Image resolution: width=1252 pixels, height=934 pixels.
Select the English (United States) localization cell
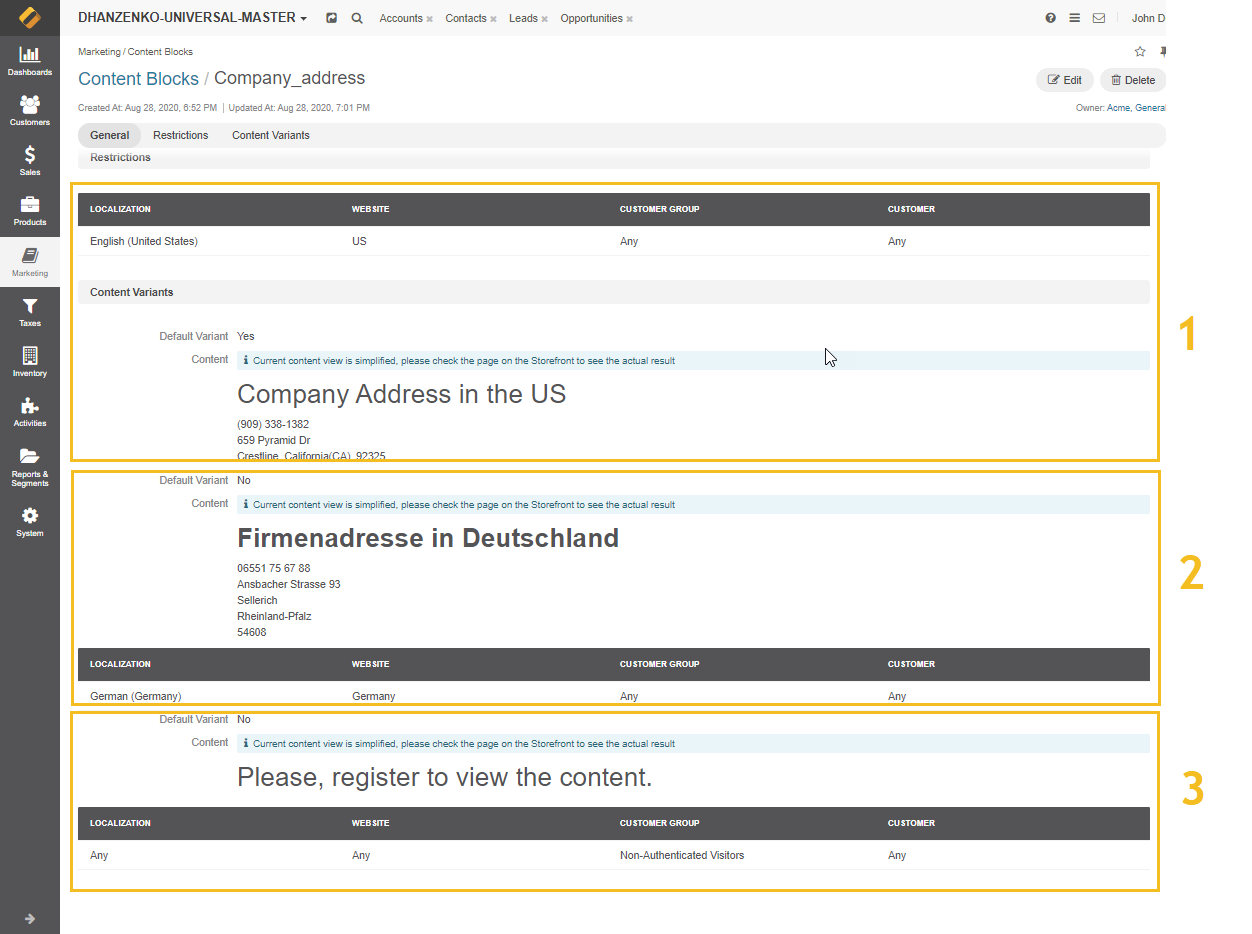coord(144,241)
